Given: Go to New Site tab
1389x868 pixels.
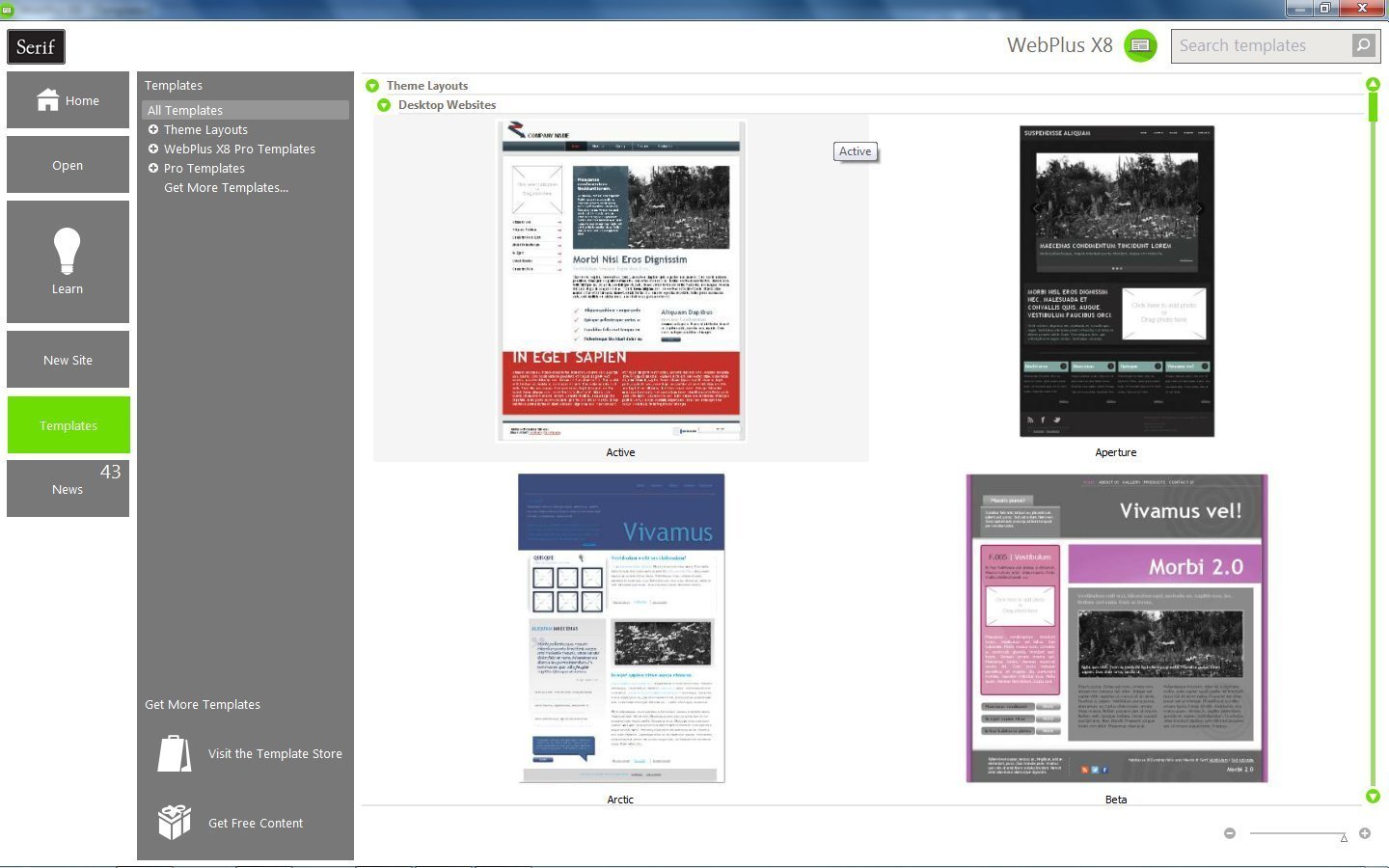Looking at the screenshot, I should click(68, 360).
